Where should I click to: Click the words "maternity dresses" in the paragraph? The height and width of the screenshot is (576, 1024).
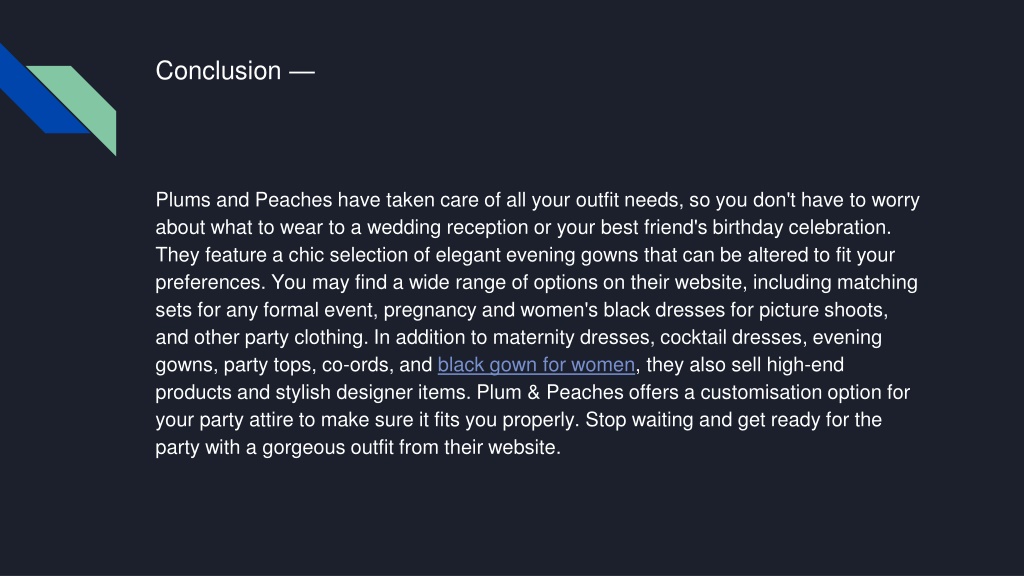tap(572, 338)
